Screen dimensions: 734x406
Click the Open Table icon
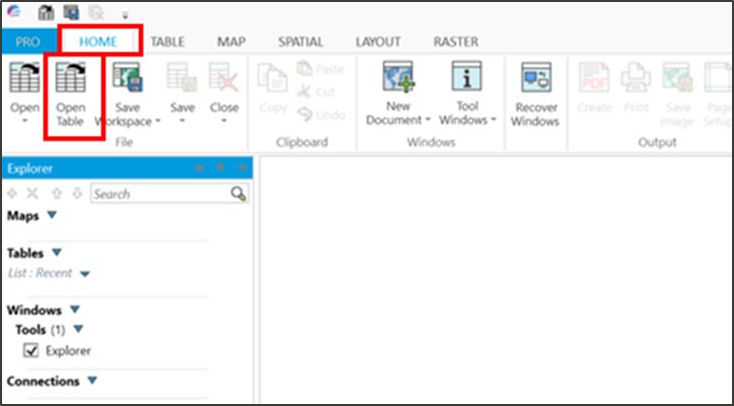(x=71, y=77)
